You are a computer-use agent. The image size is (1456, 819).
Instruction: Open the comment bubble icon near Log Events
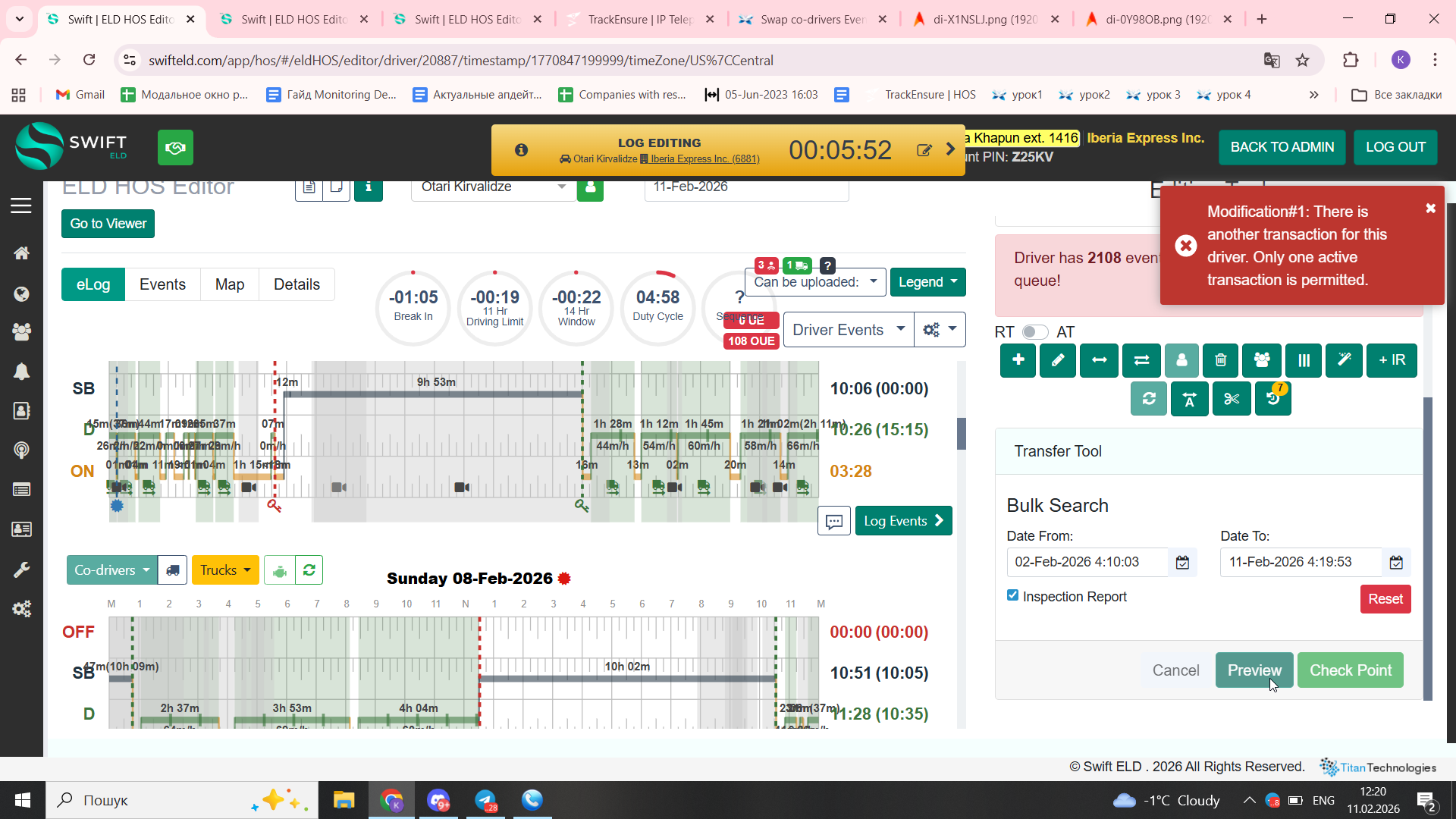(833, 521)
